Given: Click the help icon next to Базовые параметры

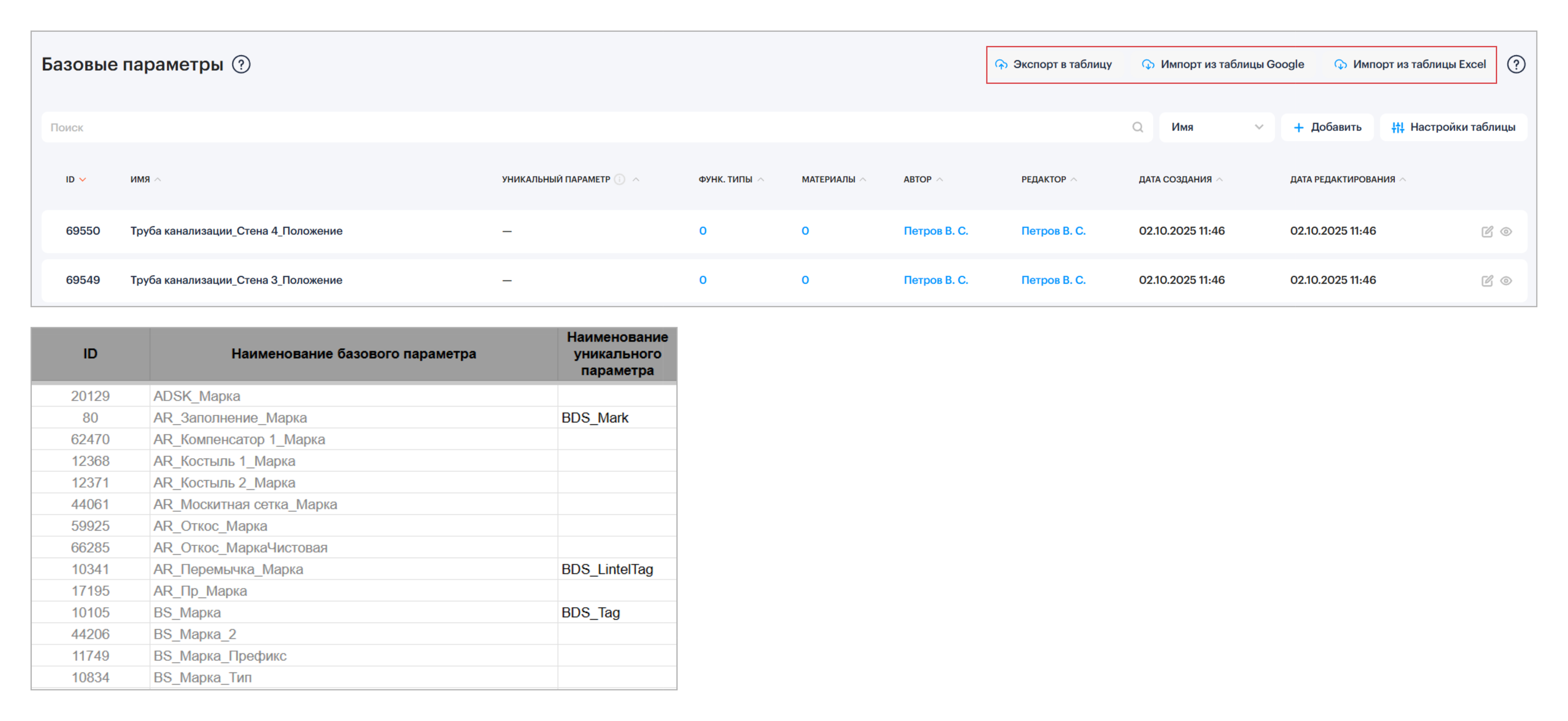Looking at the screenshot, I should click(x=241, y=65).
